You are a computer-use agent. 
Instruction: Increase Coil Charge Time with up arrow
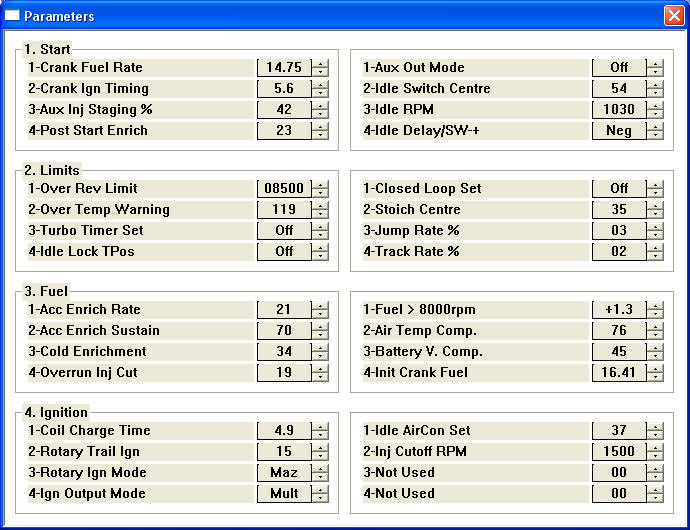click(320, 427)
